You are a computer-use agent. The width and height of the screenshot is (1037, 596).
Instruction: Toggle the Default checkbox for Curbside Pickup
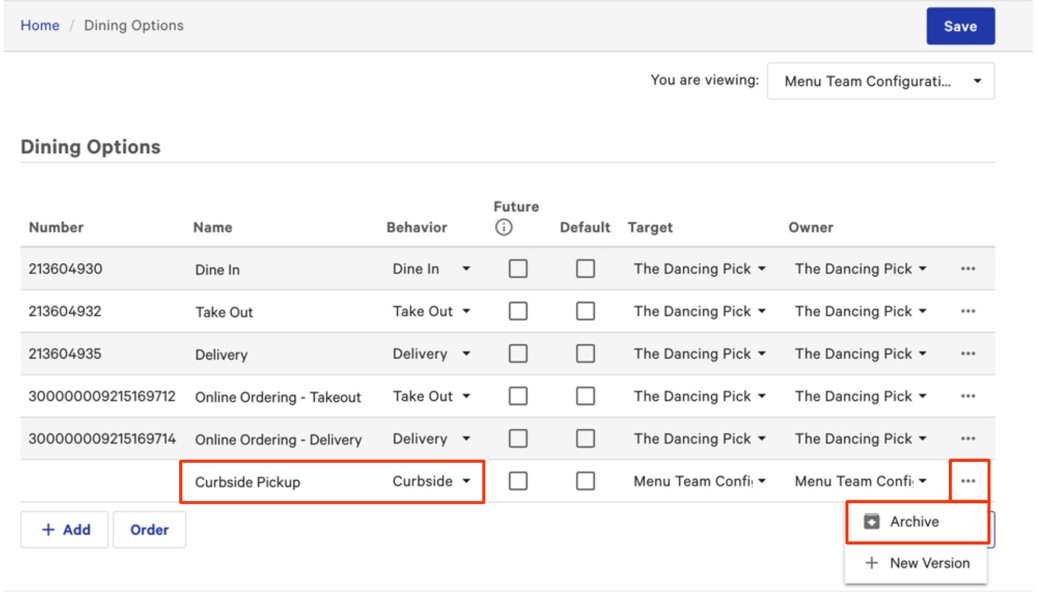[585, 481]
